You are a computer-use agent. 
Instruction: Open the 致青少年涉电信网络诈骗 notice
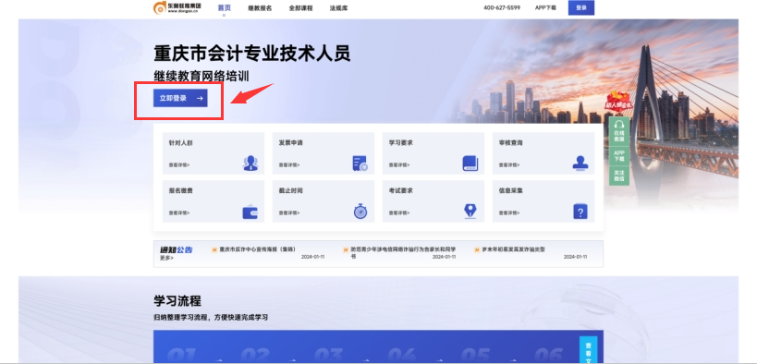[403, 252]
